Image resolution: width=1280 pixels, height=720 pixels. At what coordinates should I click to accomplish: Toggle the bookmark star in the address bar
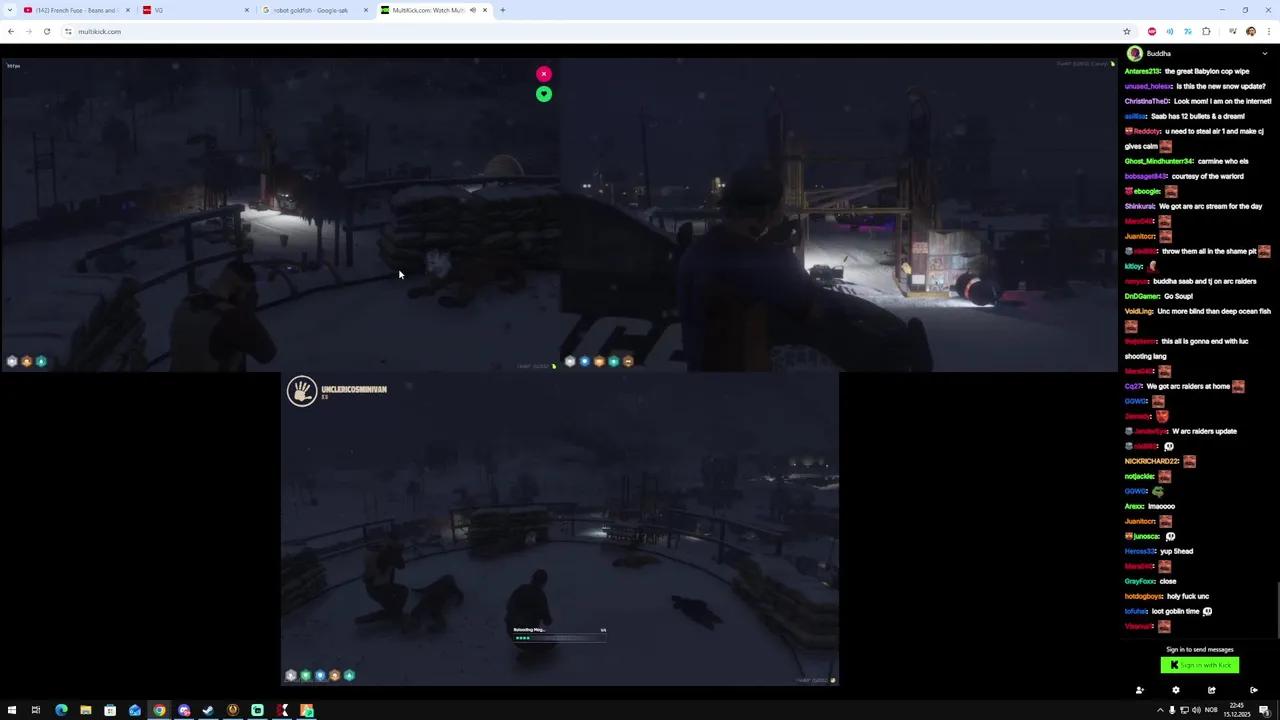tap(1127, 31)
